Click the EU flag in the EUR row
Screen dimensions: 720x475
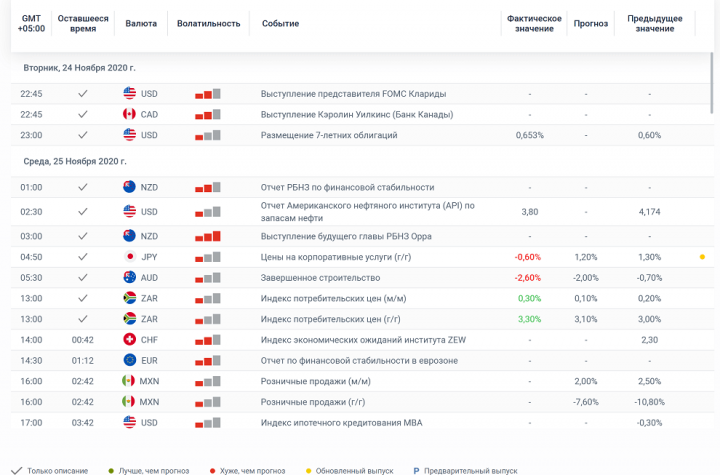[x=129, y=360]
